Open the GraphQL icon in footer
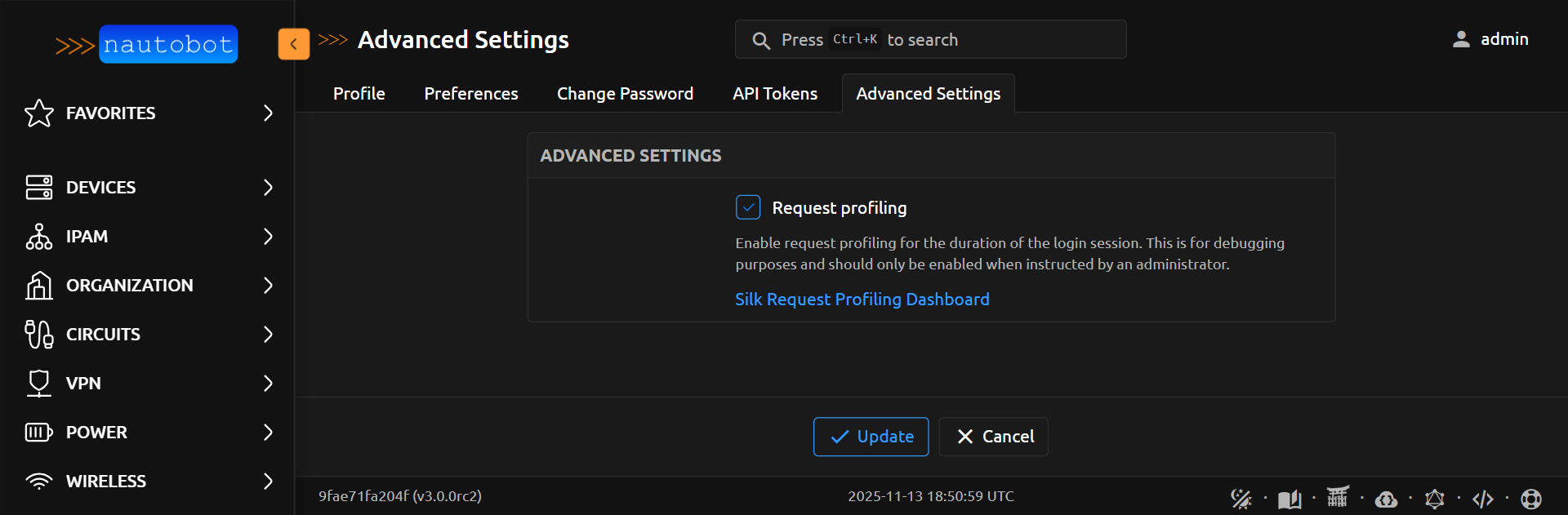Viewport: 1568px width, 515px height. point(1434,498)
